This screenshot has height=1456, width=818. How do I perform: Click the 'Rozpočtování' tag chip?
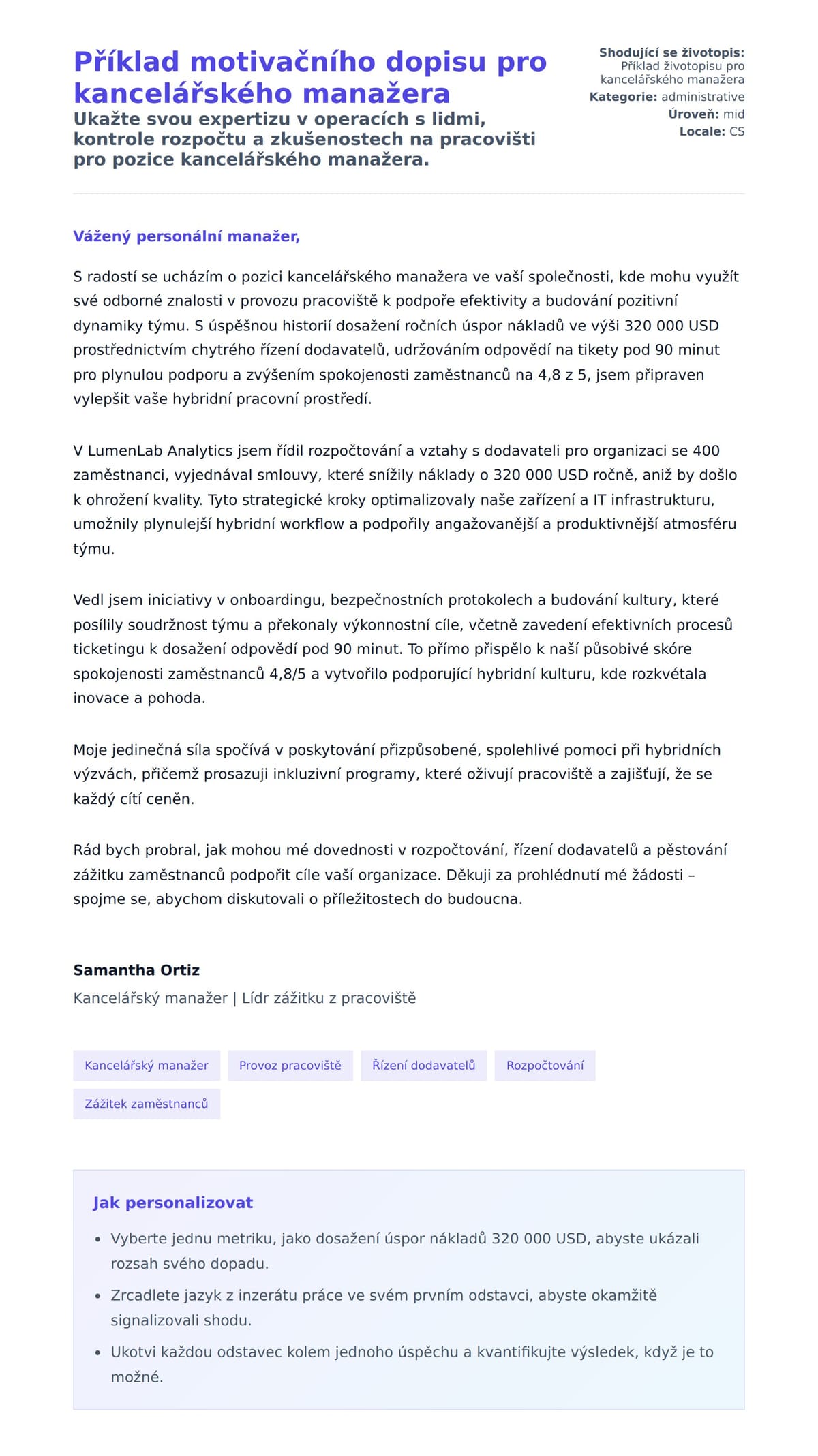[545, 1065]
